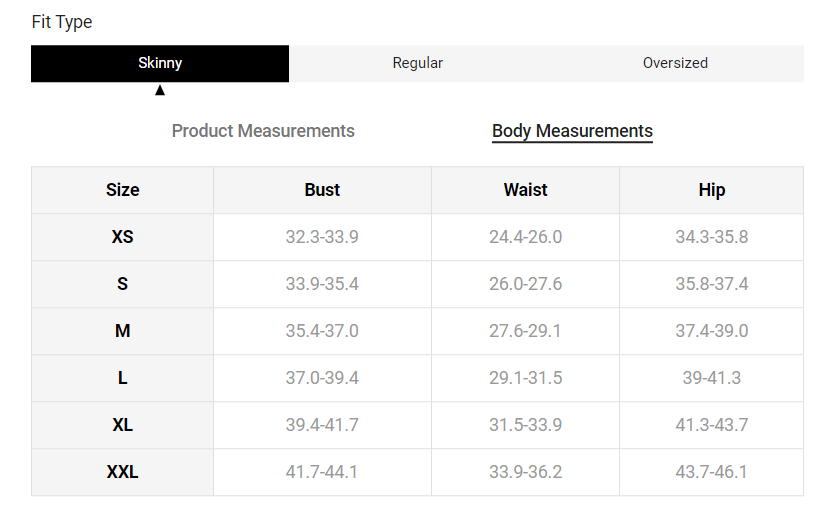833x508 pixels.
Task: Click the M waist value 27.6-29.1
Action: [x=525, y=331]
